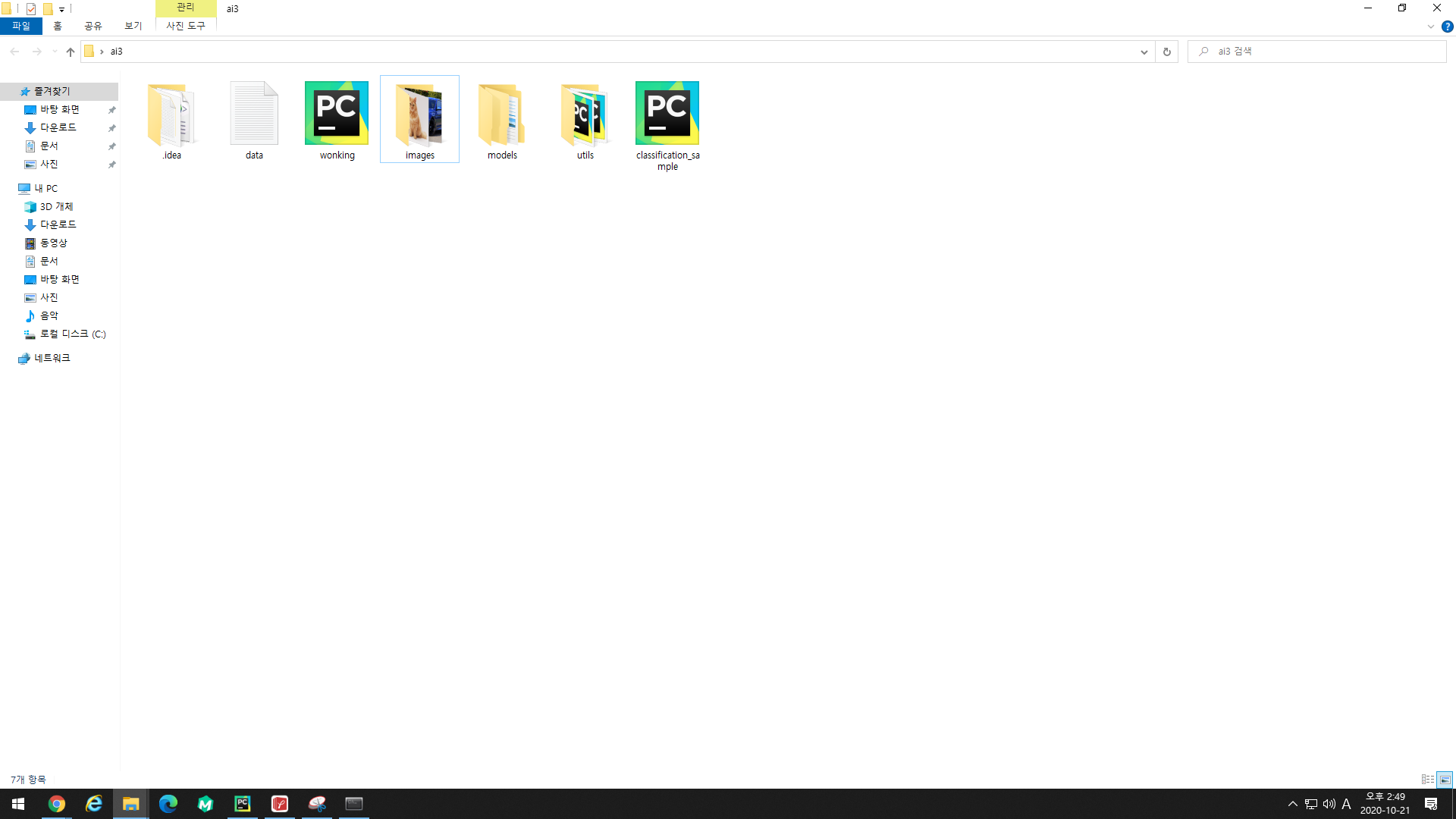Open recent locations dropdown arrow
This screenshot has height=819, width=1456.
click(55, 52)
